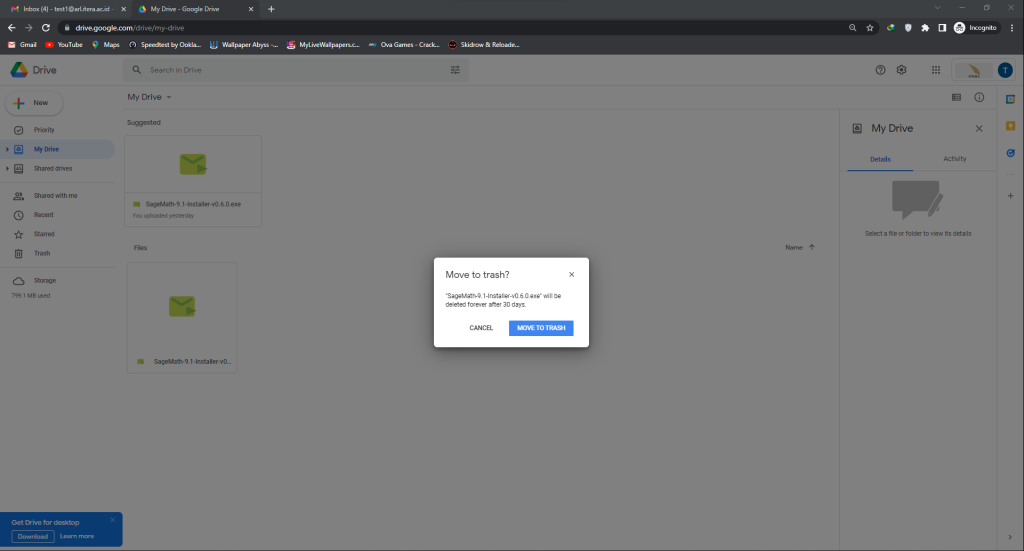Reverse sort direction arrow beside Name
The width and height of the screenshot is (1024, 551).
point(811,247)
